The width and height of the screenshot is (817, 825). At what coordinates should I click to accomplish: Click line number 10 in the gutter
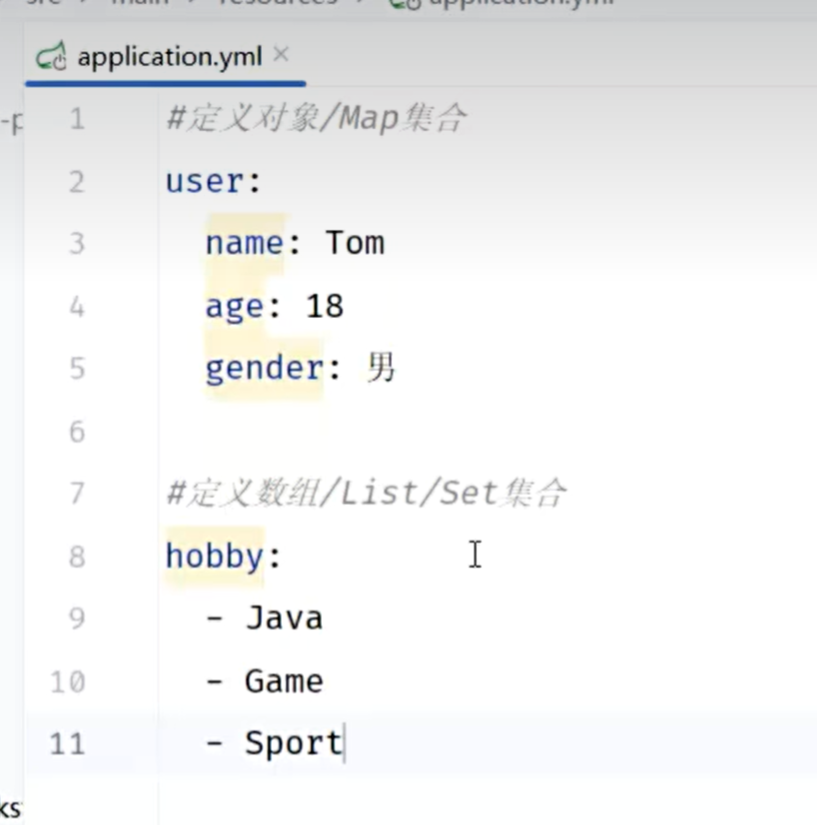68,682
